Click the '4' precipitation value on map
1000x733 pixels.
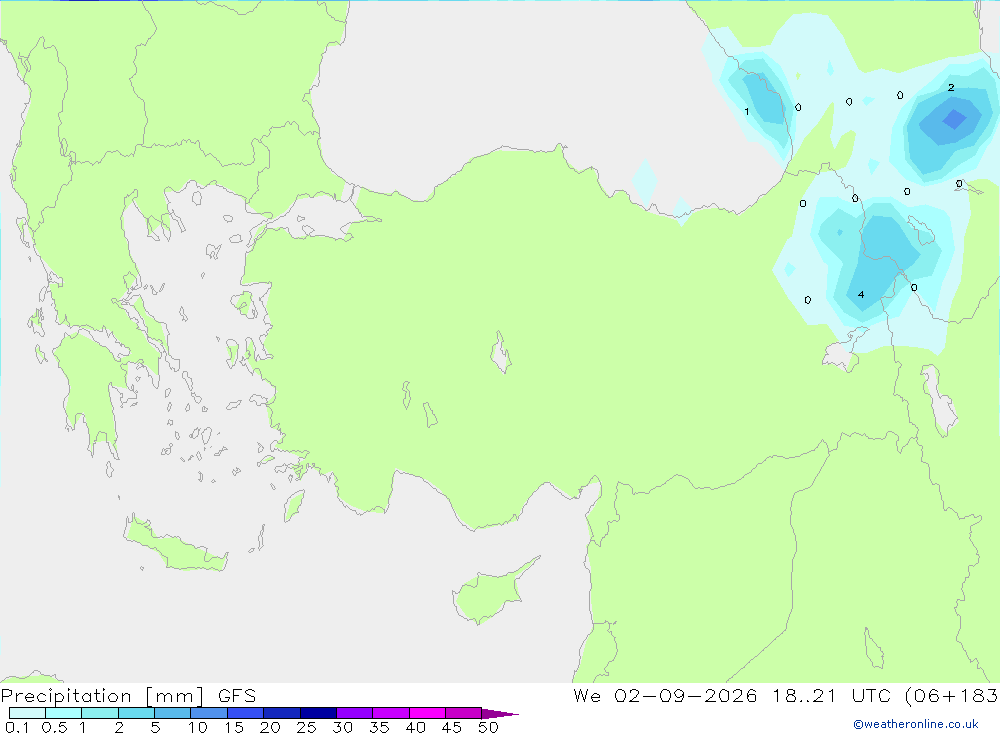click(861, 295)
